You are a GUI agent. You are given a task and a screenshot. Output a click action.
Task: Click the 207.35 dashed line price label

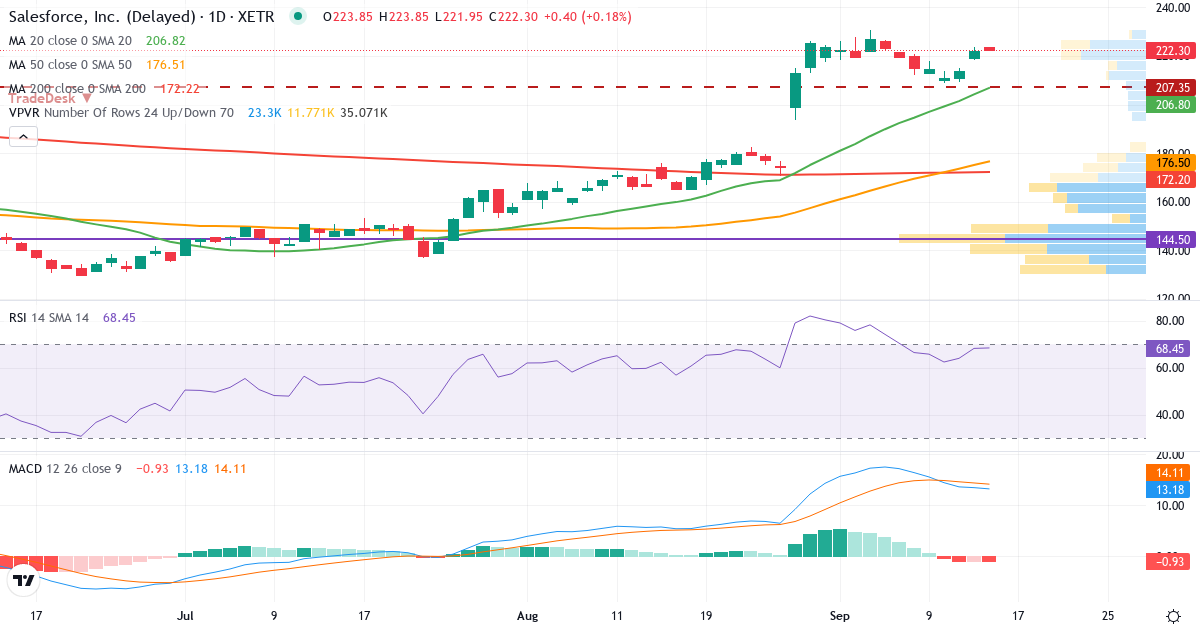click(x=1172, y=88)
